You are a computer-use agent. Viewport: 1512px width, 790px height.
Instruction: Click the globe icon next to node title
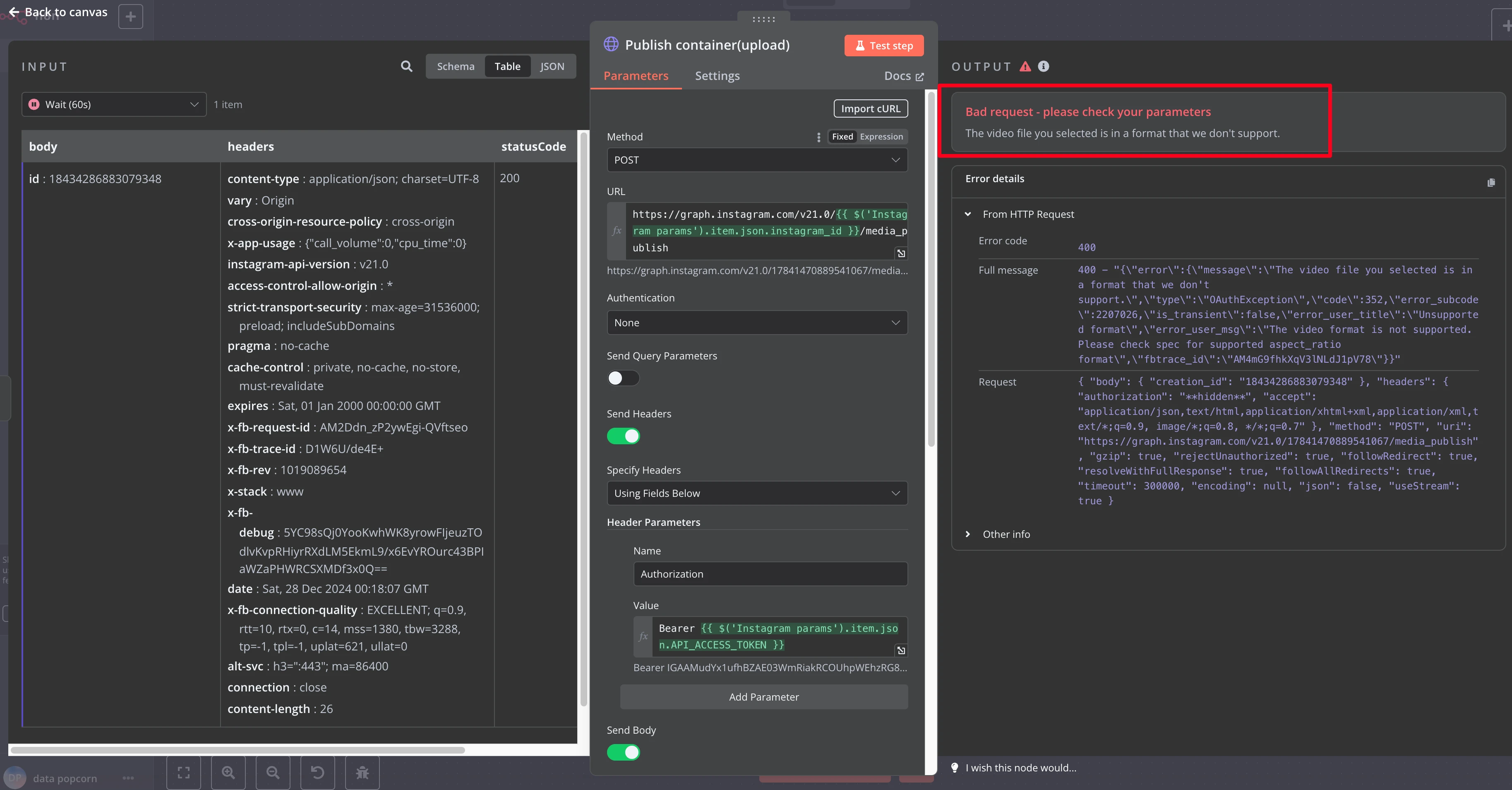point(611,45)
